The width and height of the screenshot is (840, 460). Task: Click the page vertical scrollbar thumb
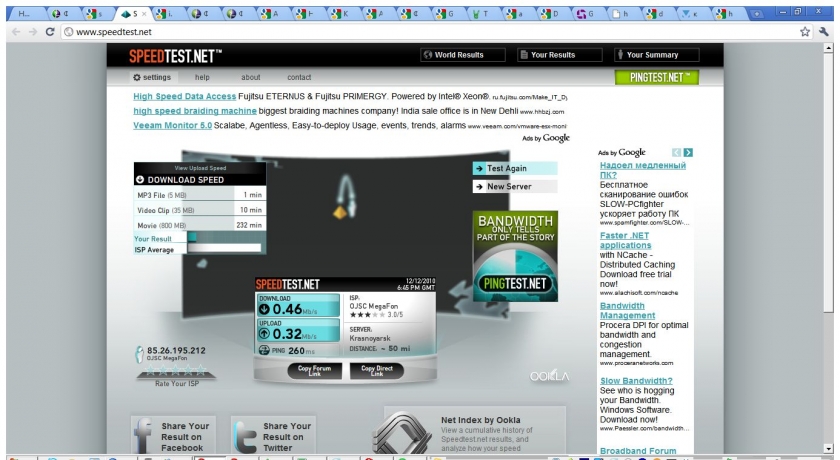click(x=829, y=182)
